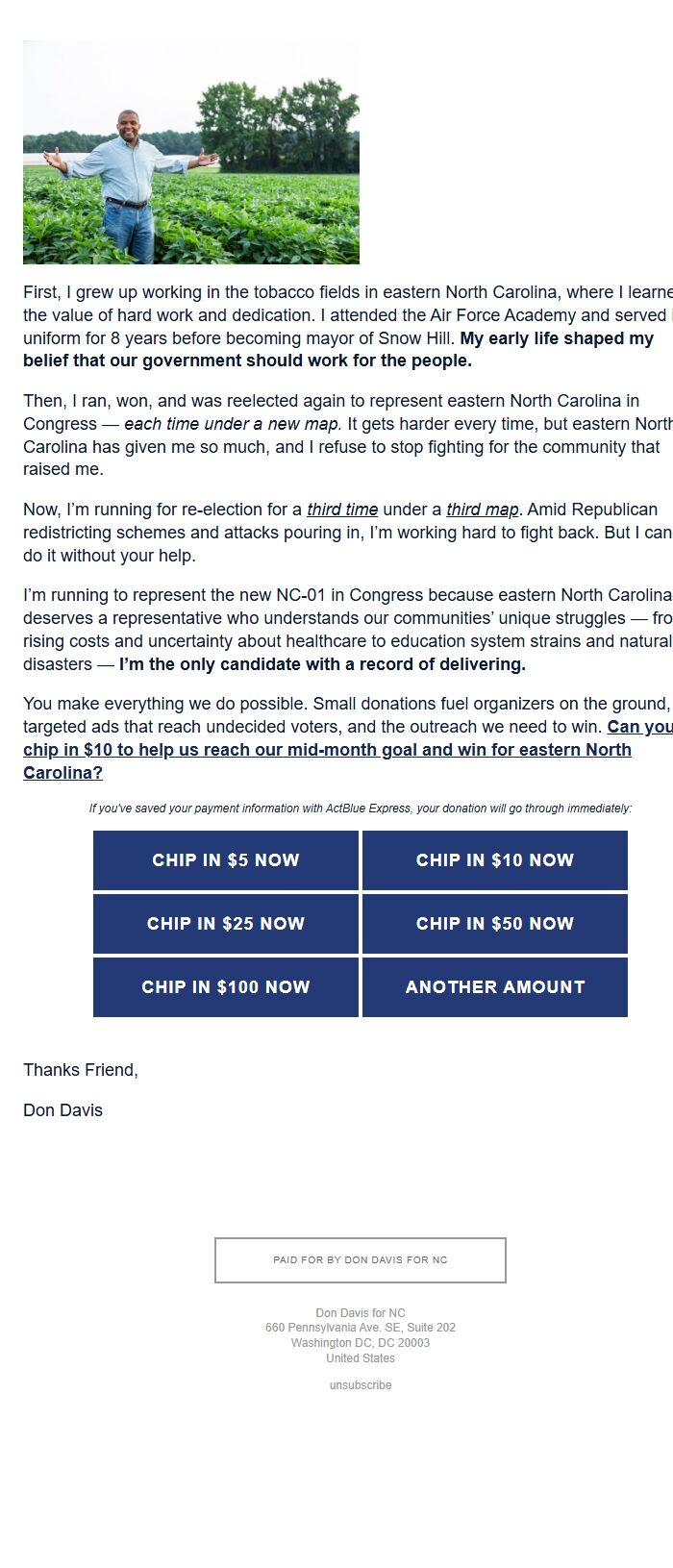Click the 'United States' text in footer
The height and width of the screenshot is (1568, 673).
tap(360, 1357)
